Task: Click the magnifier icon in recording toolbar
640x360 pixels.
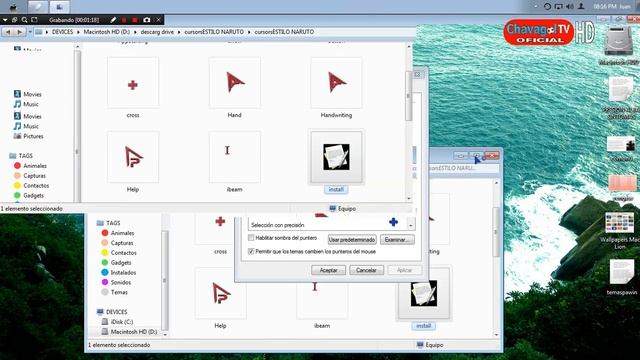Action: pos(24,20)
